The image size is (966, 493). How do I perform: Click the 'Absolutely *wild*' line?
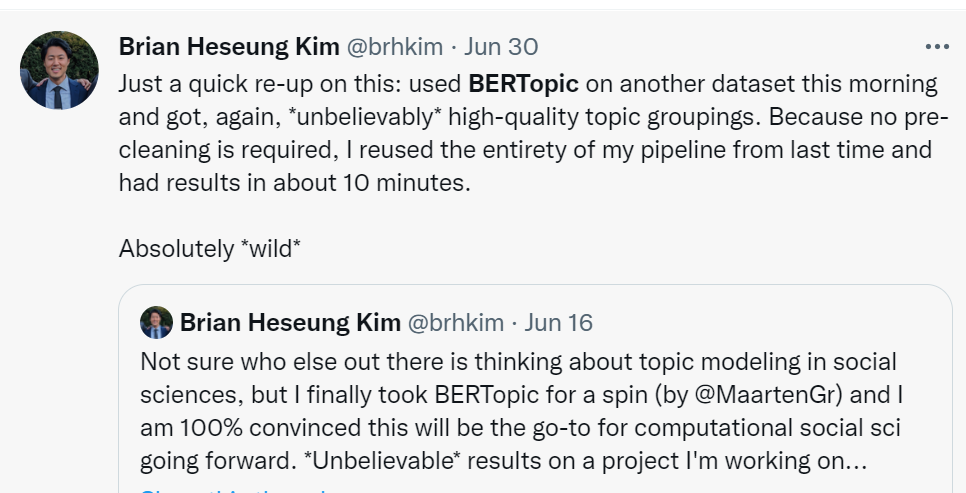point(210,248)
